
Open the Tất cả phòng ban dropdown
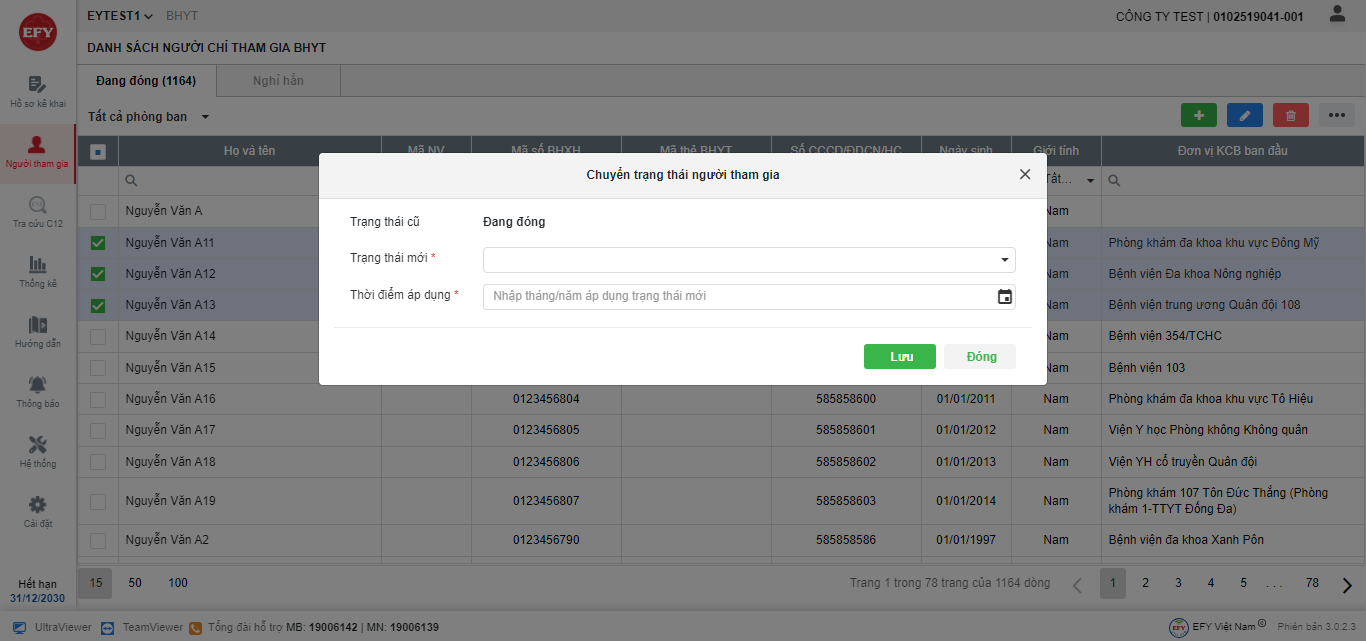149,117
